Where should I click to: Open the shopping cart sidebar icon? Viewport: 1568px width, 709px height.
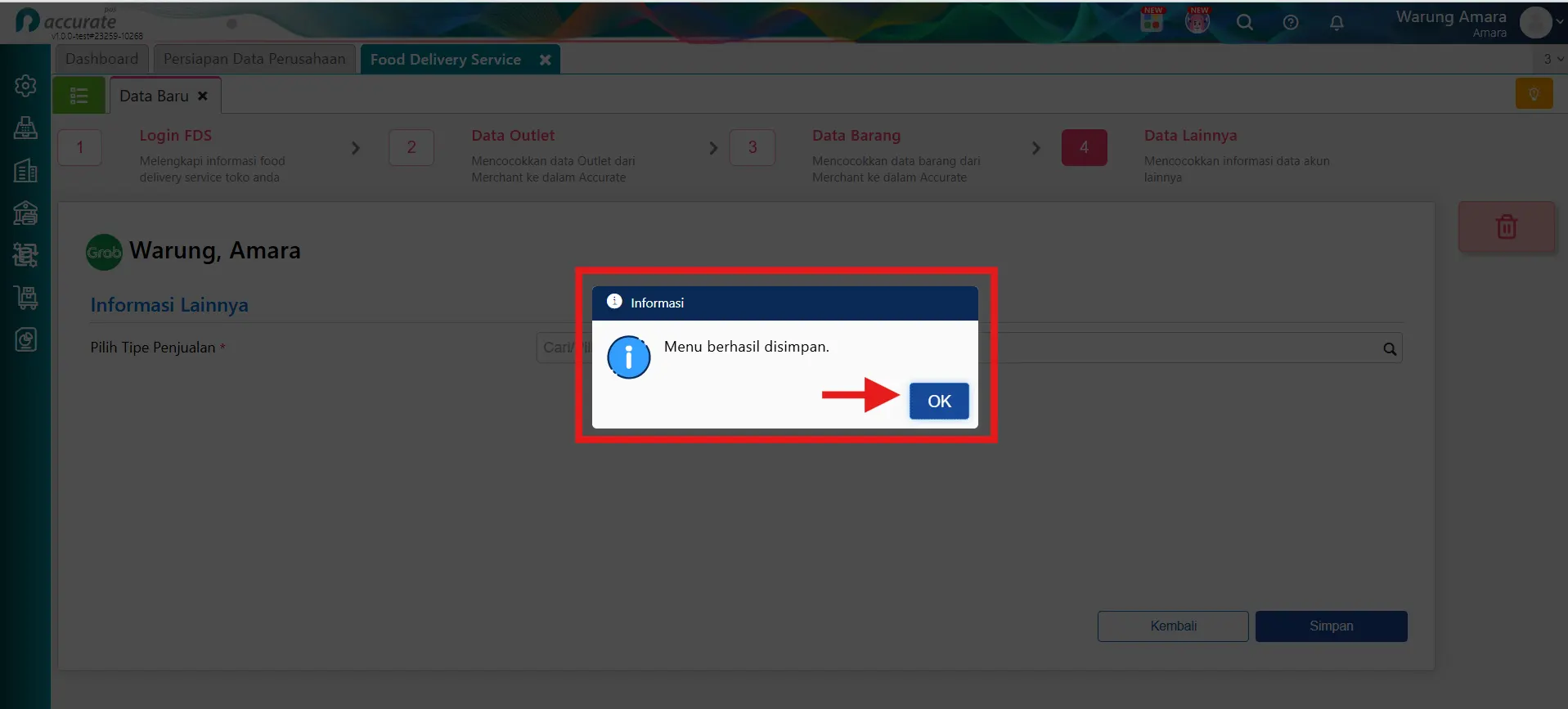[x=25, y=298]
